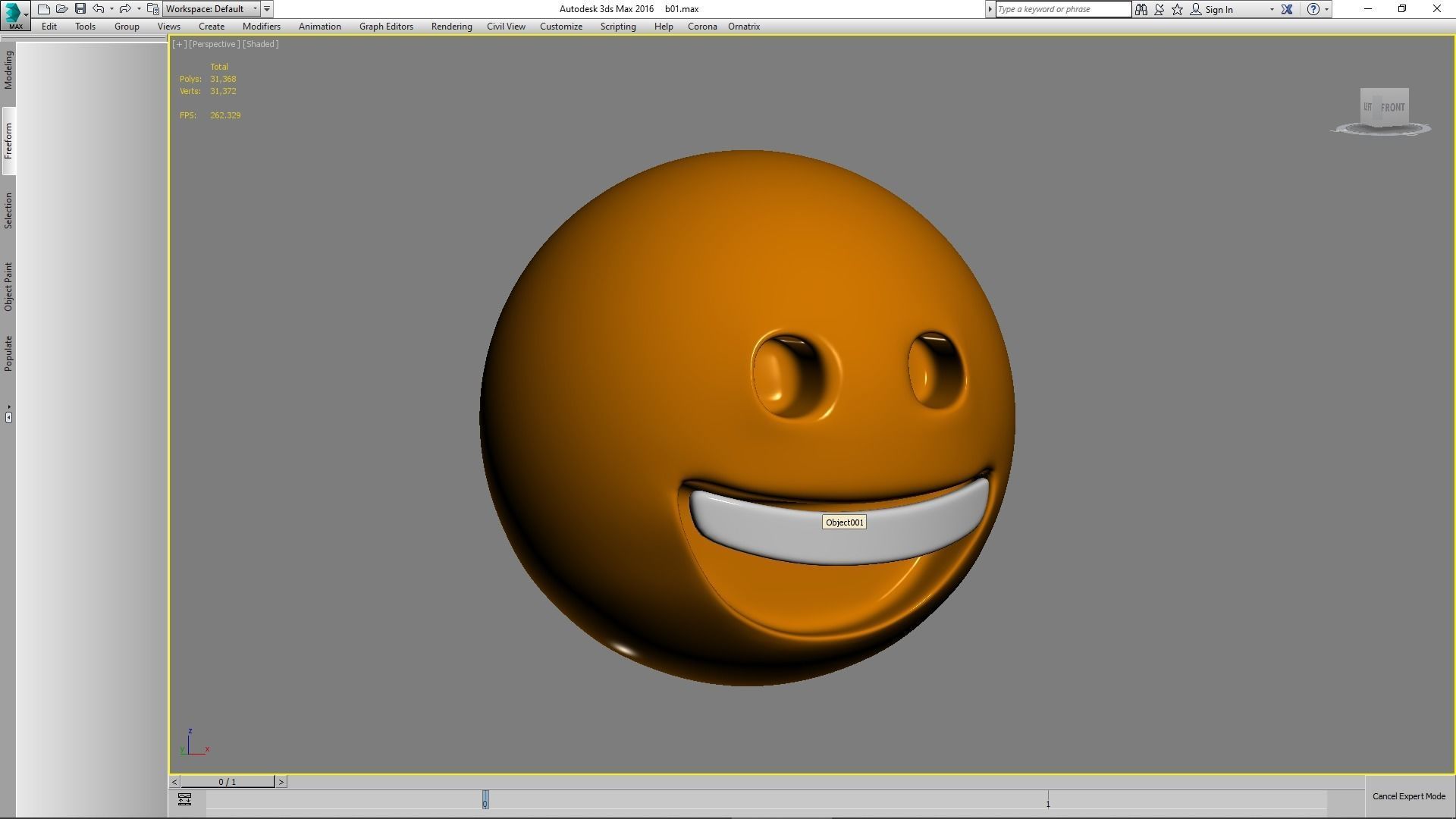Open Favorites star icon
Screen dimensions: 1456x819
1178,9
